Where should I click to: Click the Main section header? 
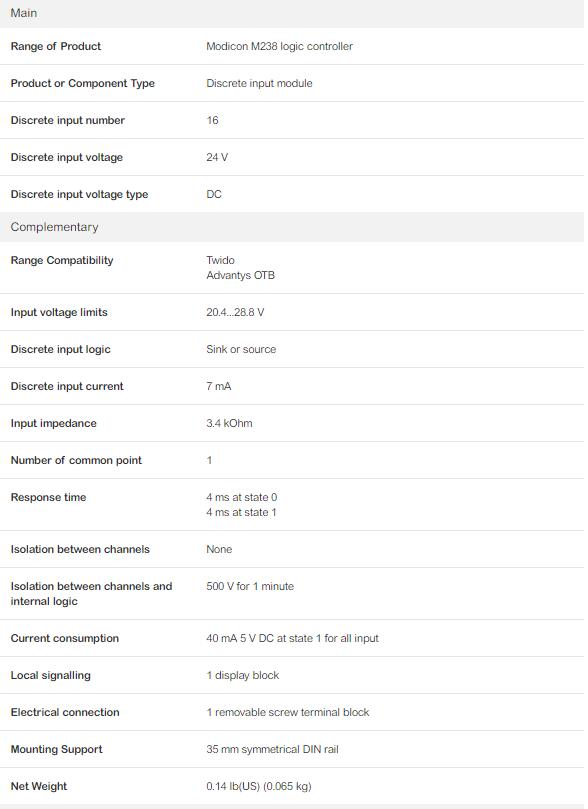pos(24,13)
